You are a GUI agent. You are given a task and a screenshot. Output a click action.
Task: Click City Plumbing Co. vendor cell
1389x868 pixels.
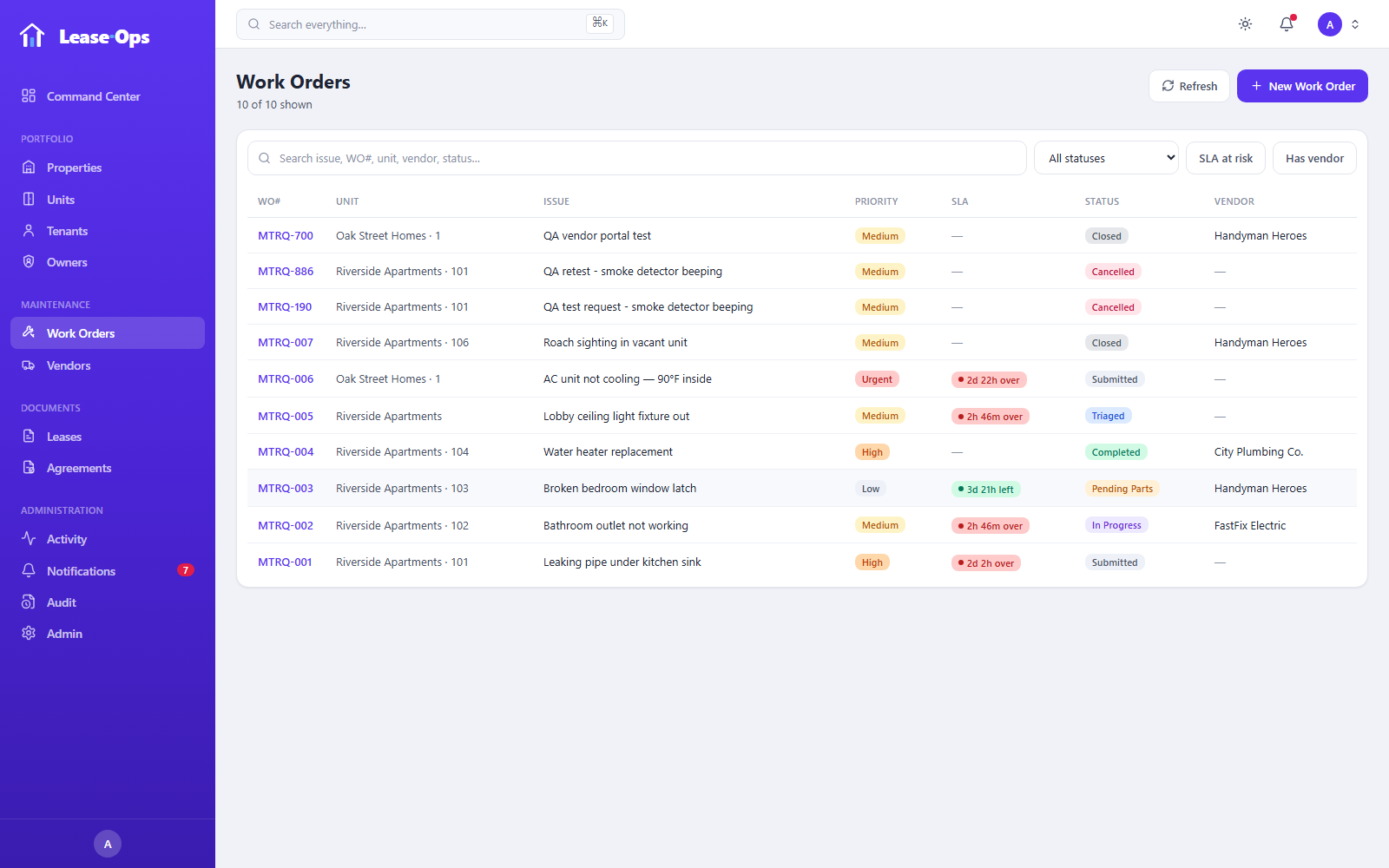(1258, 451)
